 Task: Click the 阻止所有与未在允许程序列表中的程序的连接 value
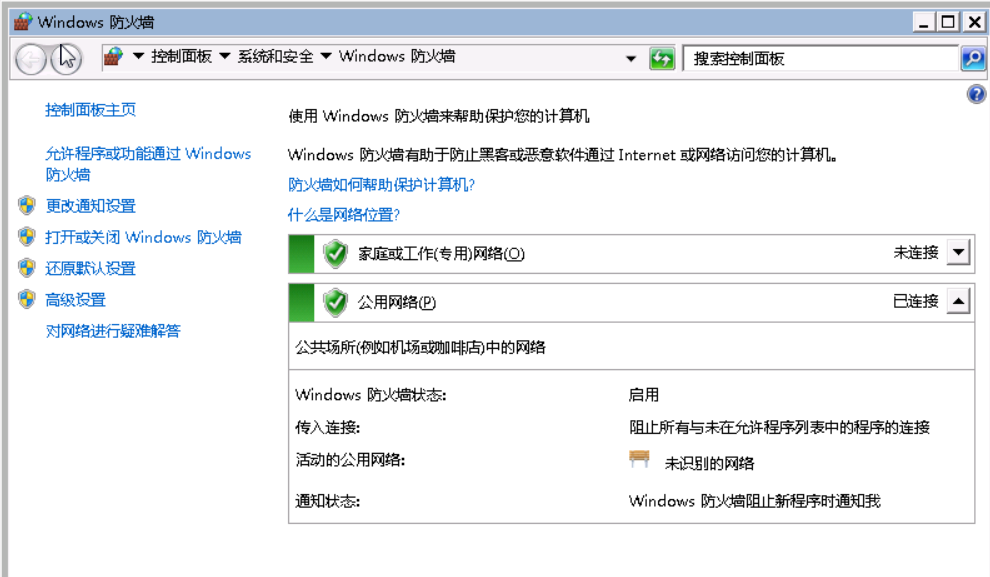[x=779, y=427]
